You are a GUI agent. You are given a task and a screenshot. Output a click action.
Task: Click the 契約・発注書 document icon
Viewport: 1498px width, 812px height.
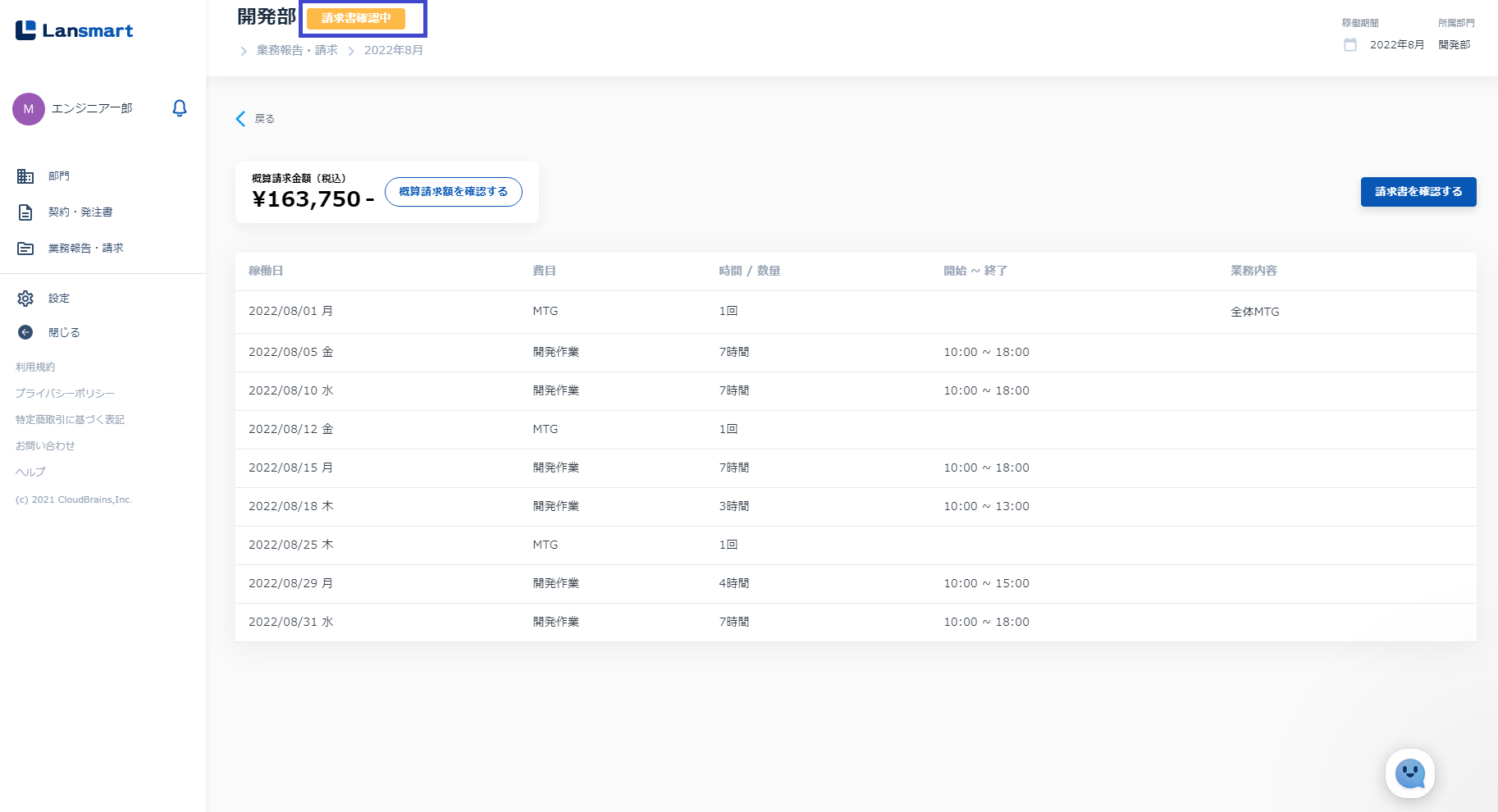pyautogui.click(x=25, y=212)
